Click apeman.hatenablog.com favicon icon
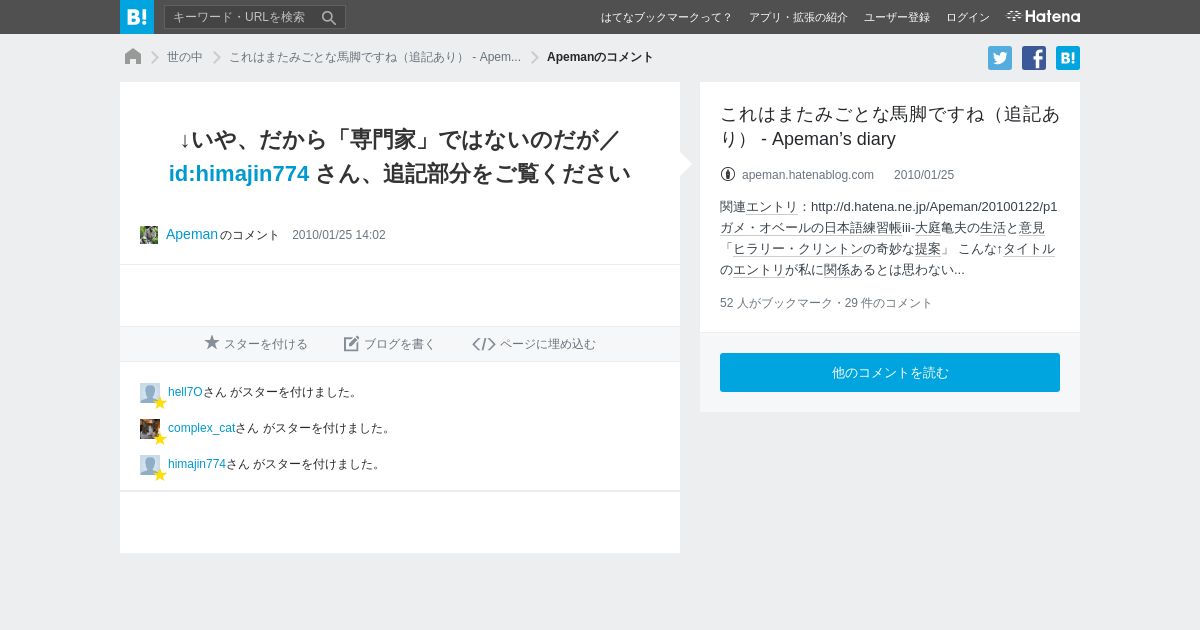 pyautogui.click(x=728, y=174)
